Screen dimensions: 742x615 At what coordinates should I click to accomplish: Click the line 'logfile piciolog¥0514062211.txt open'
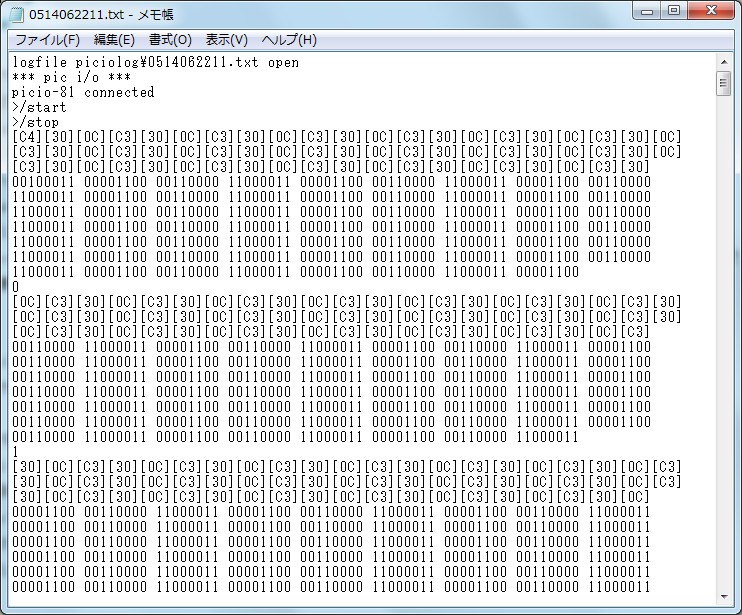click(156, 62)
